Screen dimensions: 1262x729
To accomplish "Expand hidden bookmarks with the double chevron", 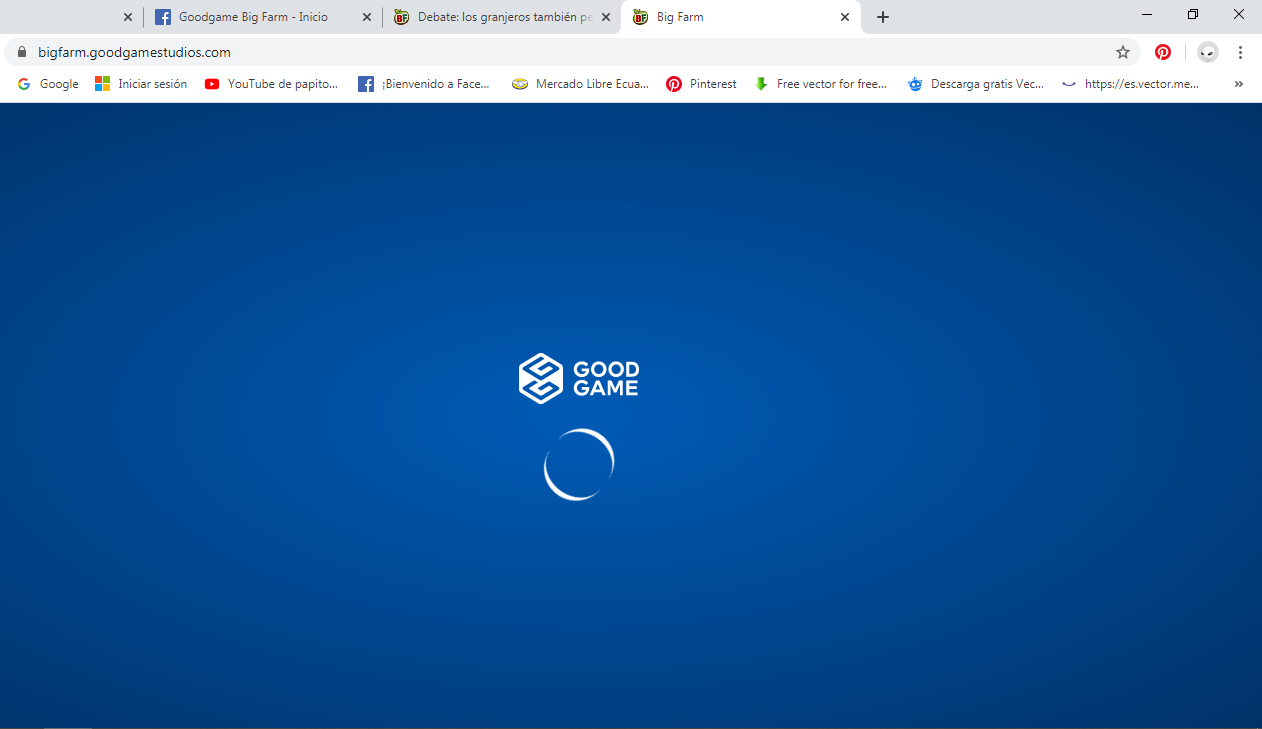I will (1239, 84).
